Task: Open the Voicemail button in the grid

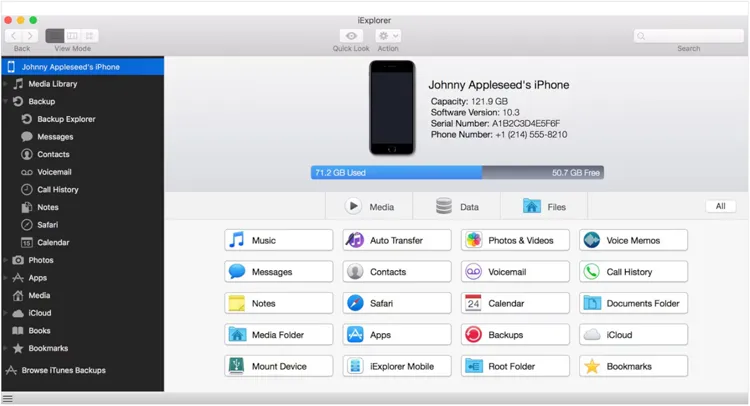Action: point(515,272)
